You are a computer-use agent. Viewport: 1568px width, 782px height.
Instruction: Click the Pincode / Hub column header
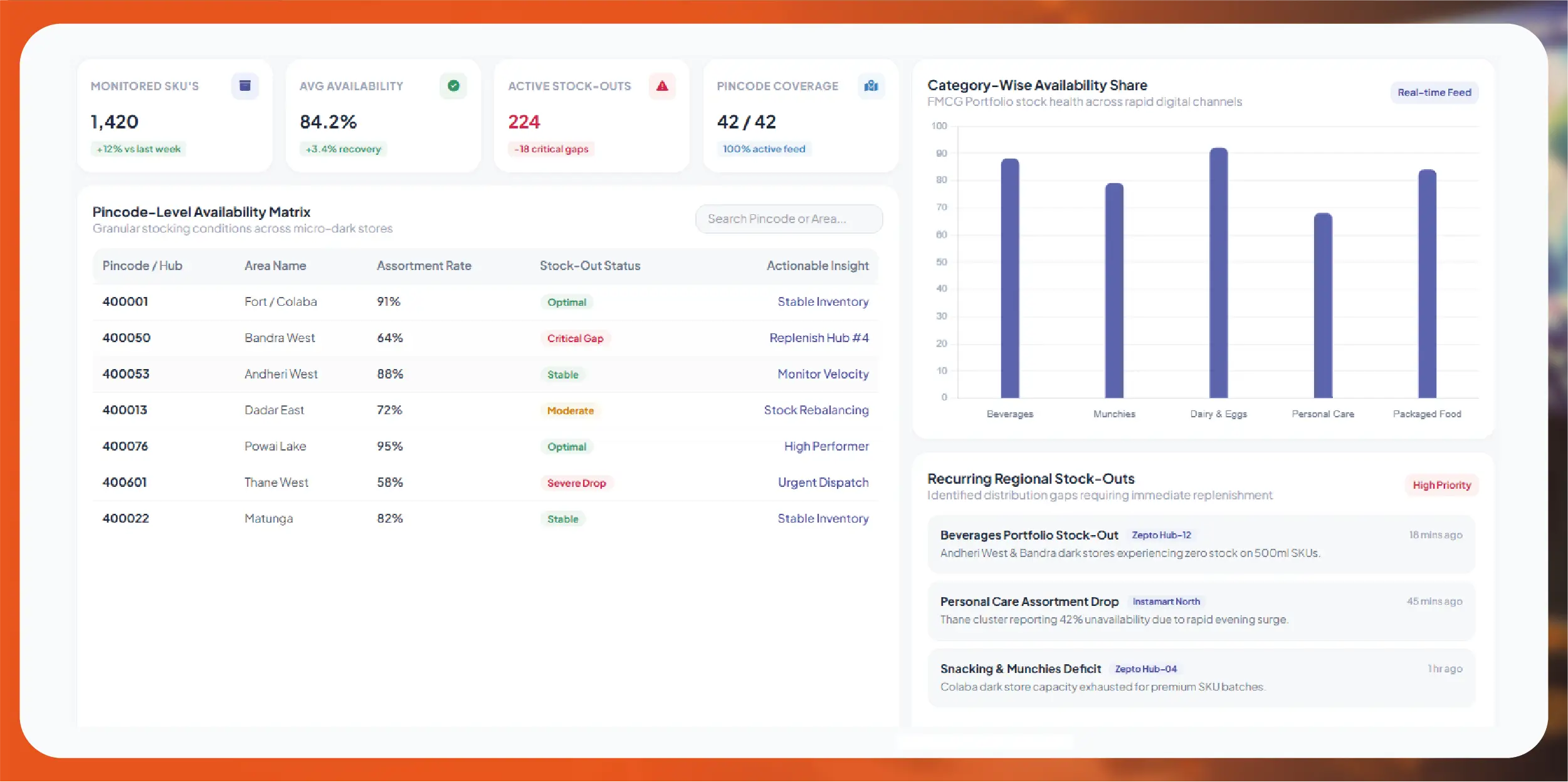pos(142,266)
